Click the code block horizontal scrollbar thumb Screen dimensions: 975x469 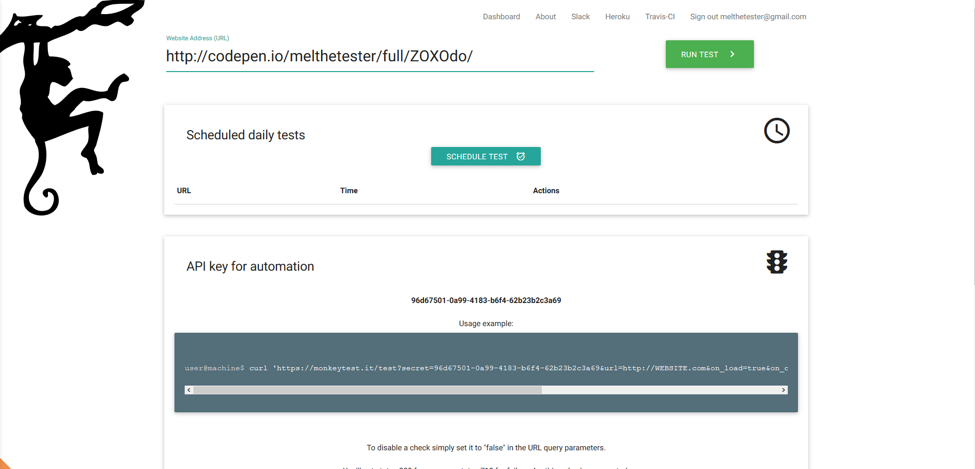click(367, 390)
